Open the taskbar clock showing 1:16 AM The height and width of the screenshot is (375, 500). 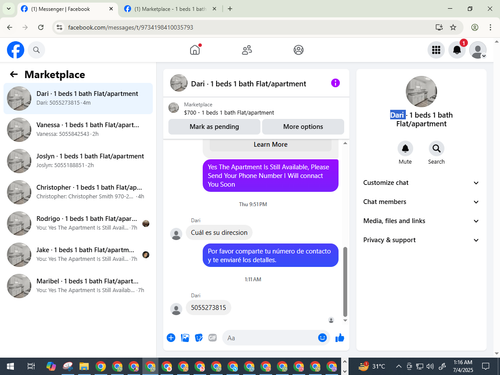click(x=463, y=366)
